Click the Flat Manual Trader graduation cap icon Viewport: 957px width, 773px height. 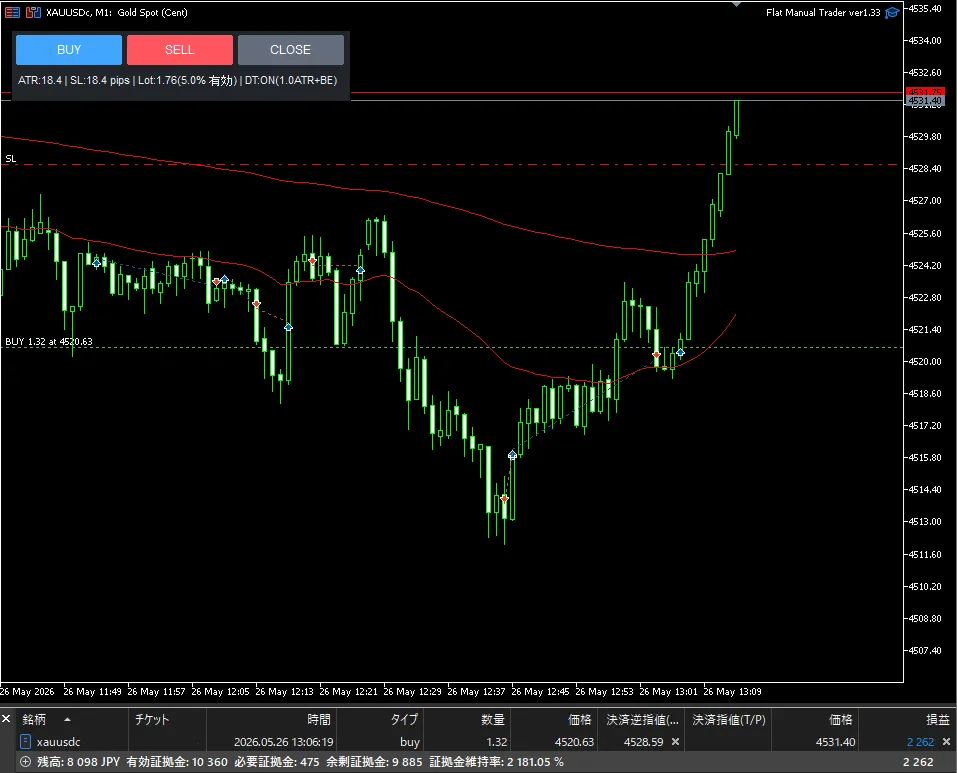[x=892, y=12]
